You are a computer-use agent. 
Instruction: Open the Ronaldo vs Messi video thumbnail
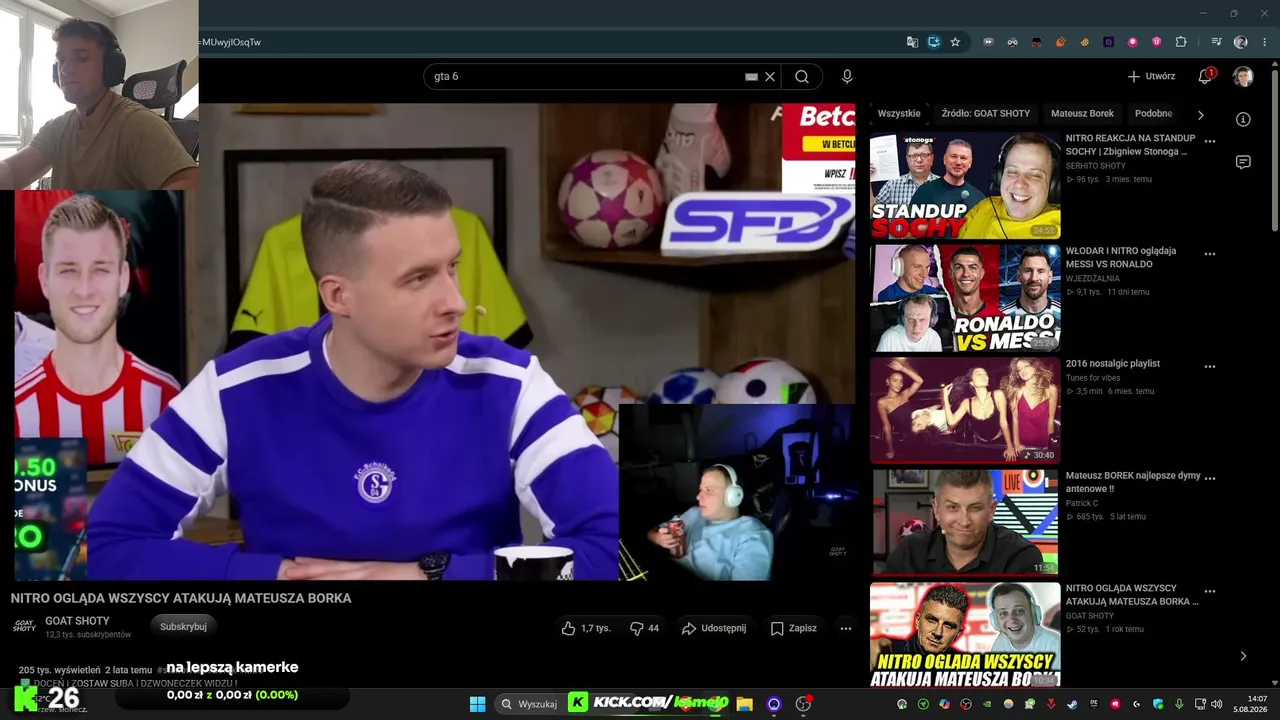(x=965, y=298)
